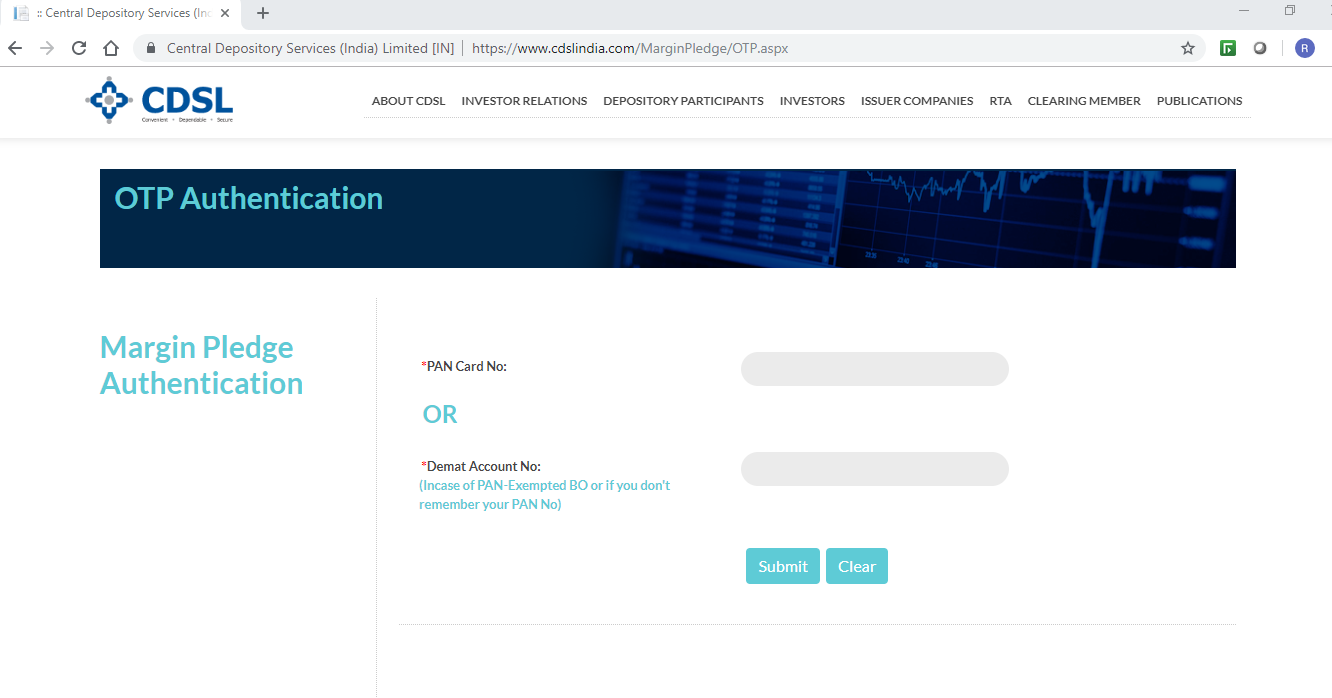The height and width of the screenshot is (698, 1332).
Task: Minimize the browser window
Action: (x=1244, y=11)
